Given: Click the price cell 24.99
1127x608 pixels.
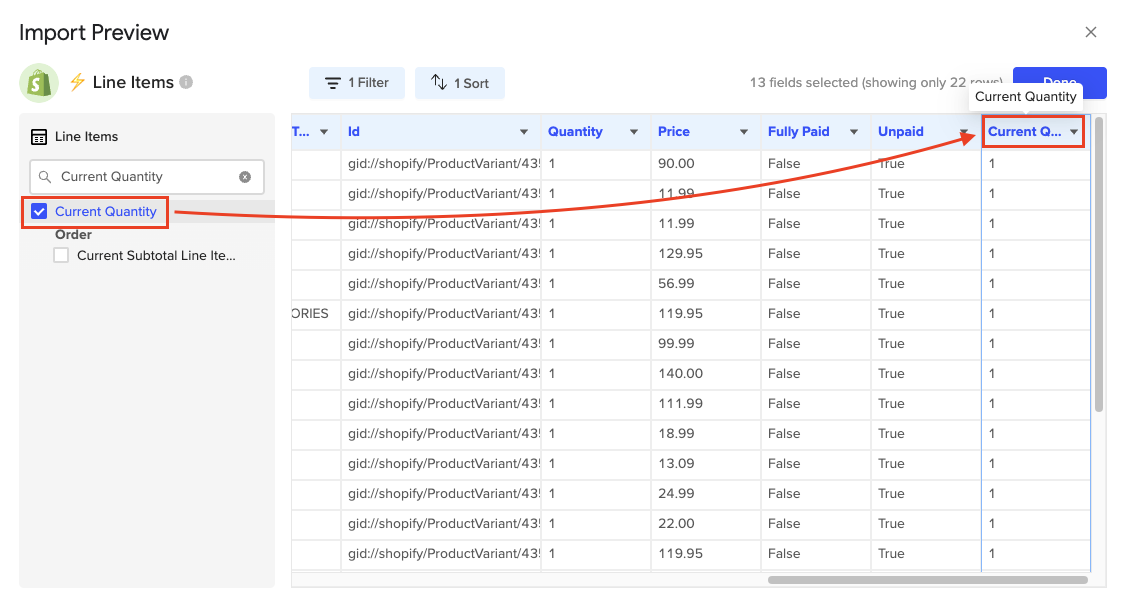Looking at the screenshot, I should pos(706,494).
